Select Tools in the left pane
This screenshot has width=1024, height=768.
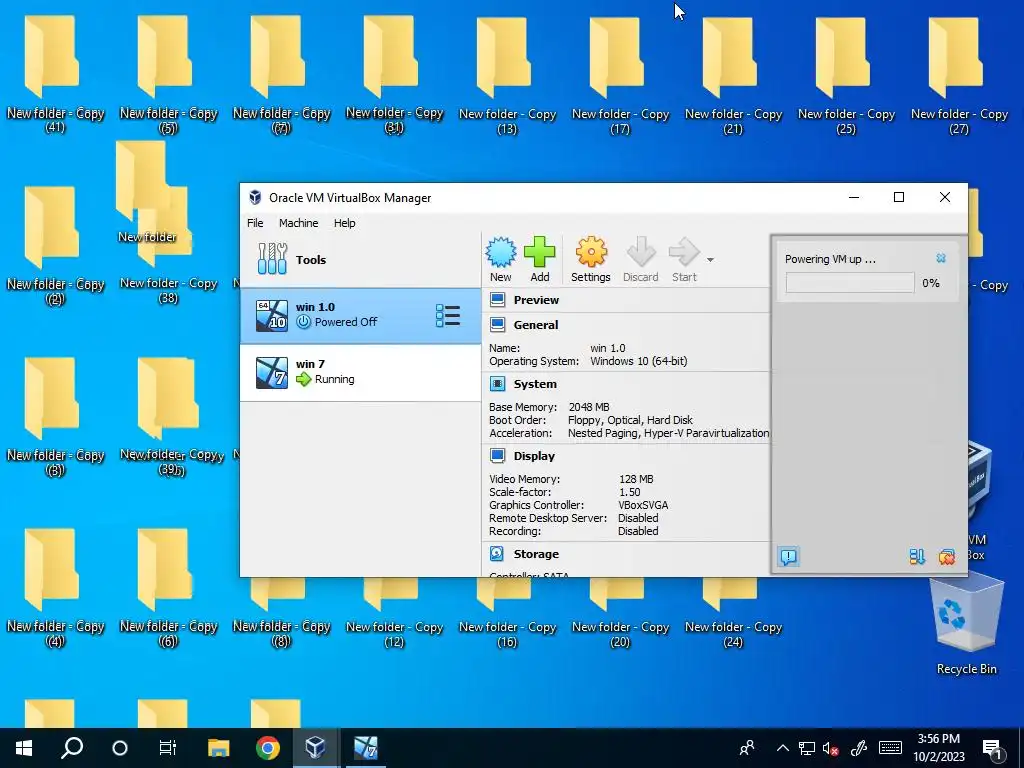click(x=360, y=260)
